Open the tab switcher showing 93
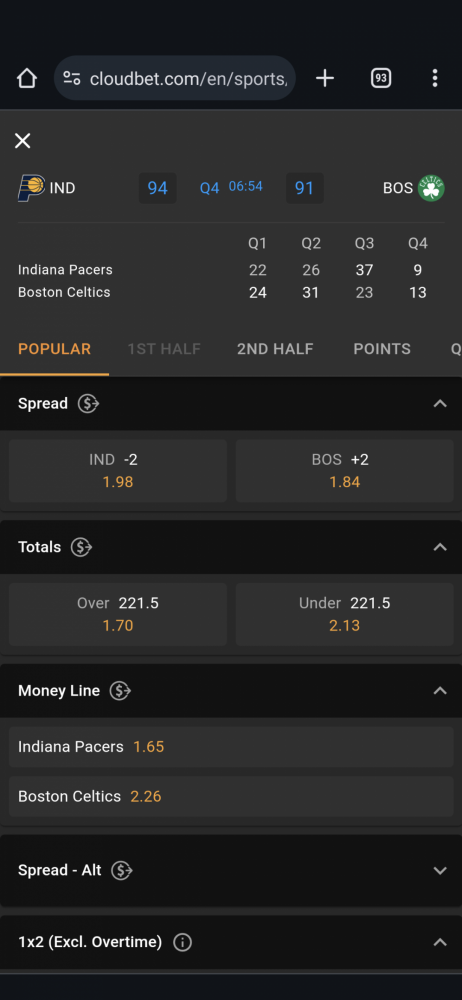The image size is (462, 1000). [381, 78]
